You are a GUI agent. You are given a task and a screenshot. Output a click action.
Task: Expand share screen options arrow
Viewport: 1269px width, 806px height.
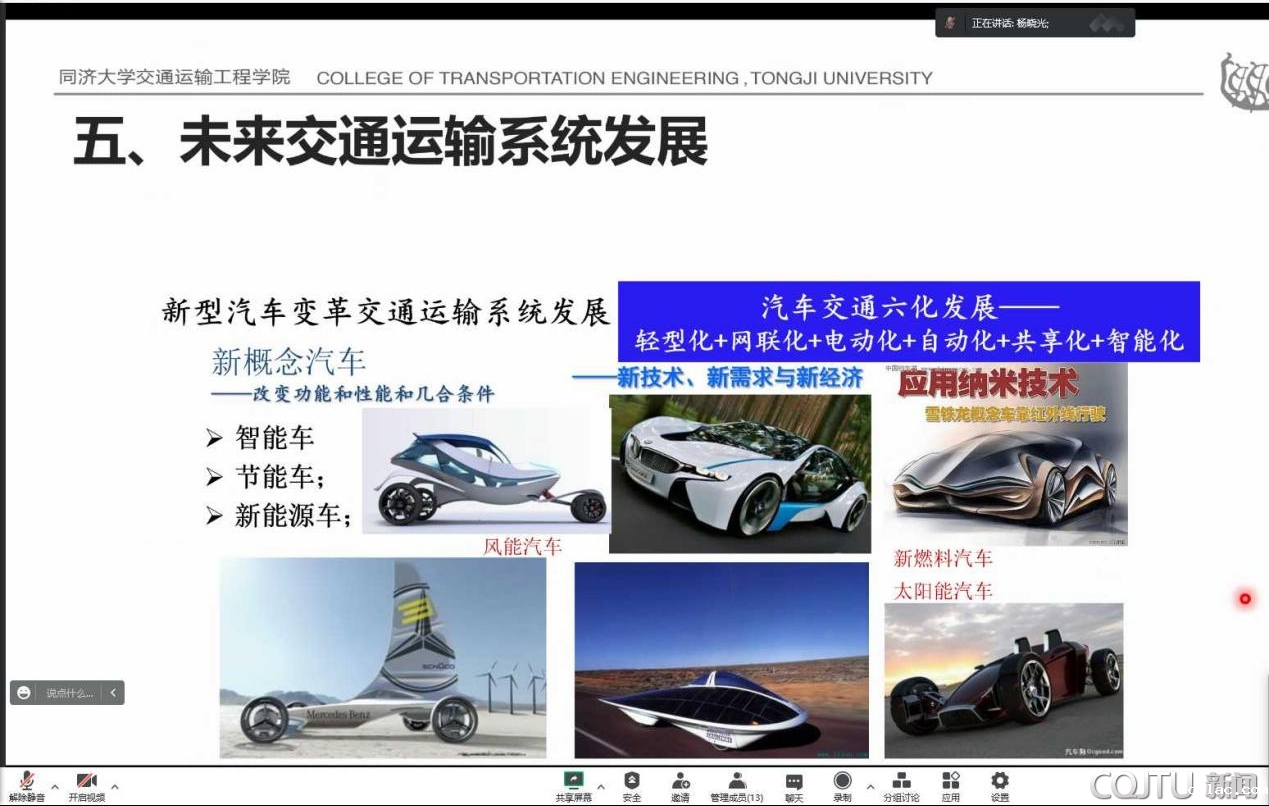(601, 786)
